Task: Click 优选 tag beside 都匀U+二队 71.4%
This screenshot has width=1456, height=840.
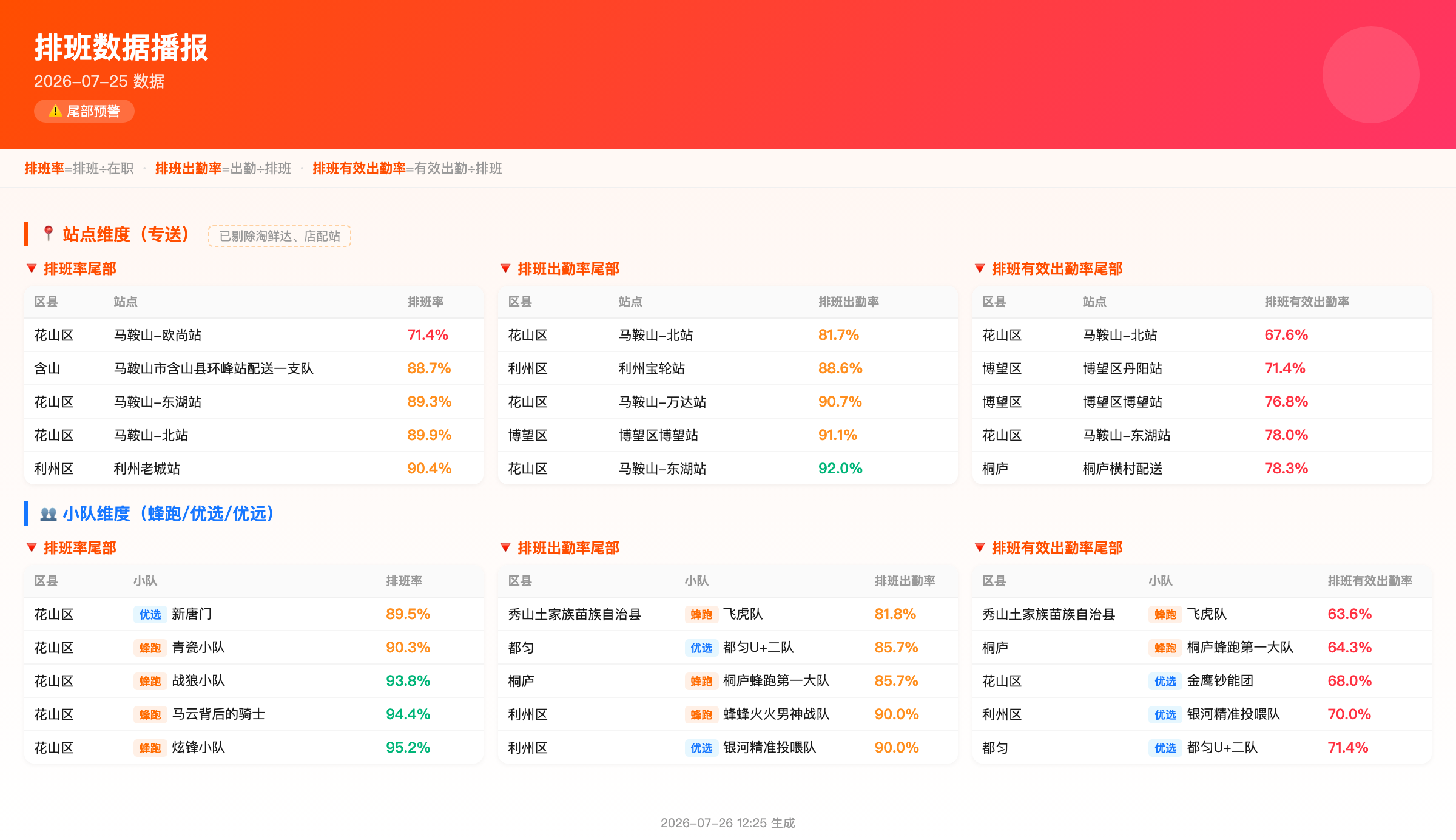Action: (1165, 748)
